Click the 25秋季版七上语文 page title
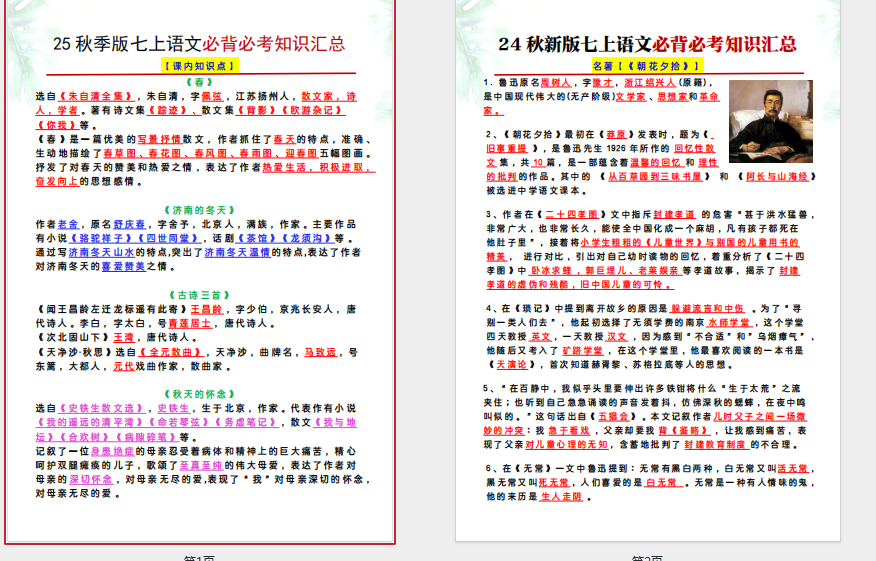Screen dimensions: 876x561 pos(199,43)
